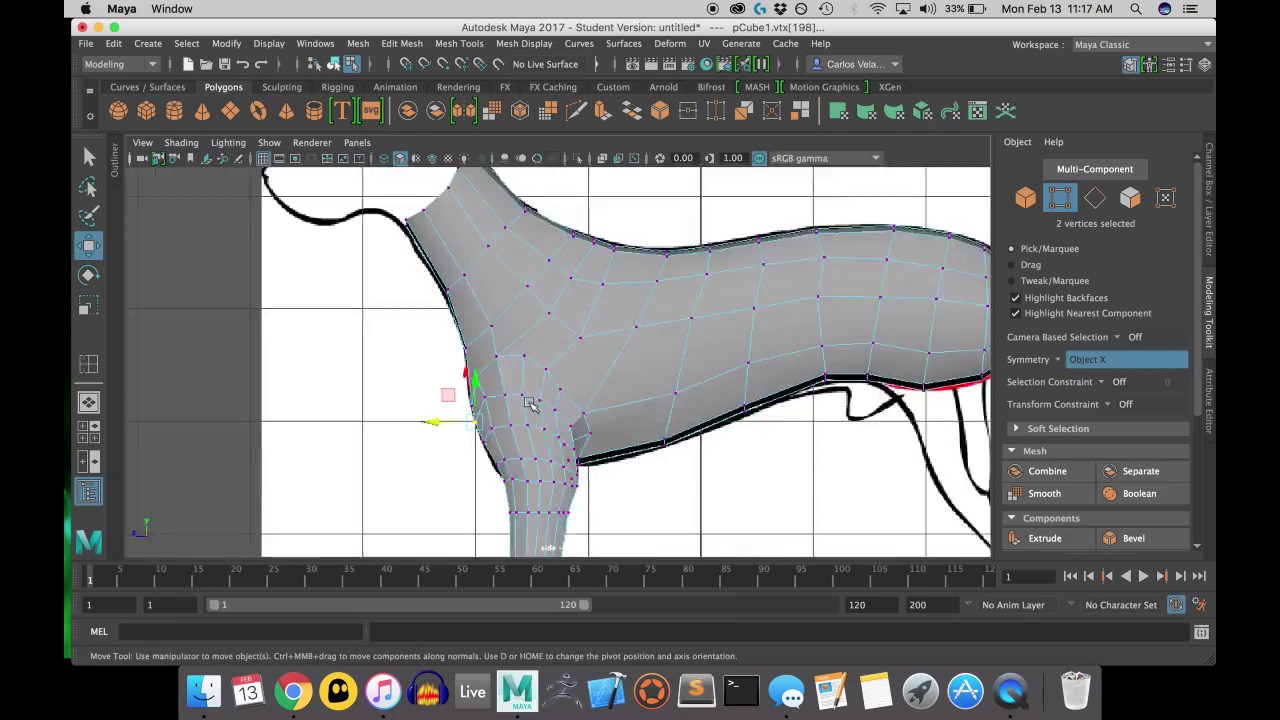Click the Object selection cube icon in toolkit
The image size is (1280, 720).
coord(1025,198)
